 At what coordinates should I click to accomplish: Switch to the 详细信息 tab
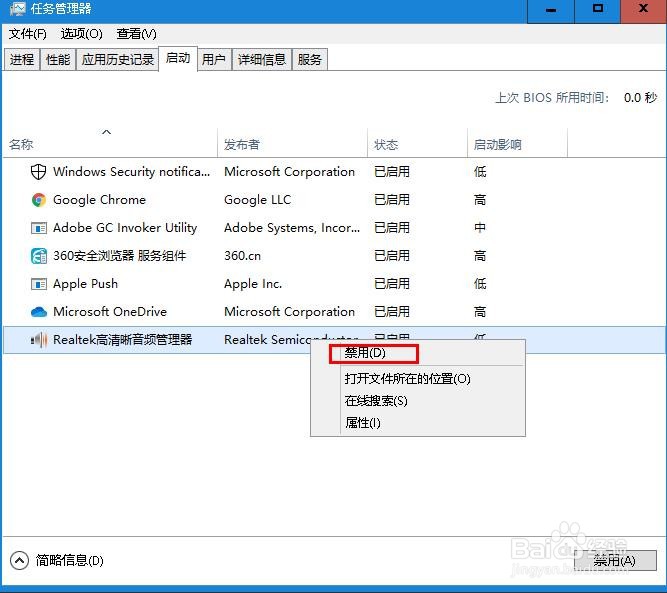[262, 60]
